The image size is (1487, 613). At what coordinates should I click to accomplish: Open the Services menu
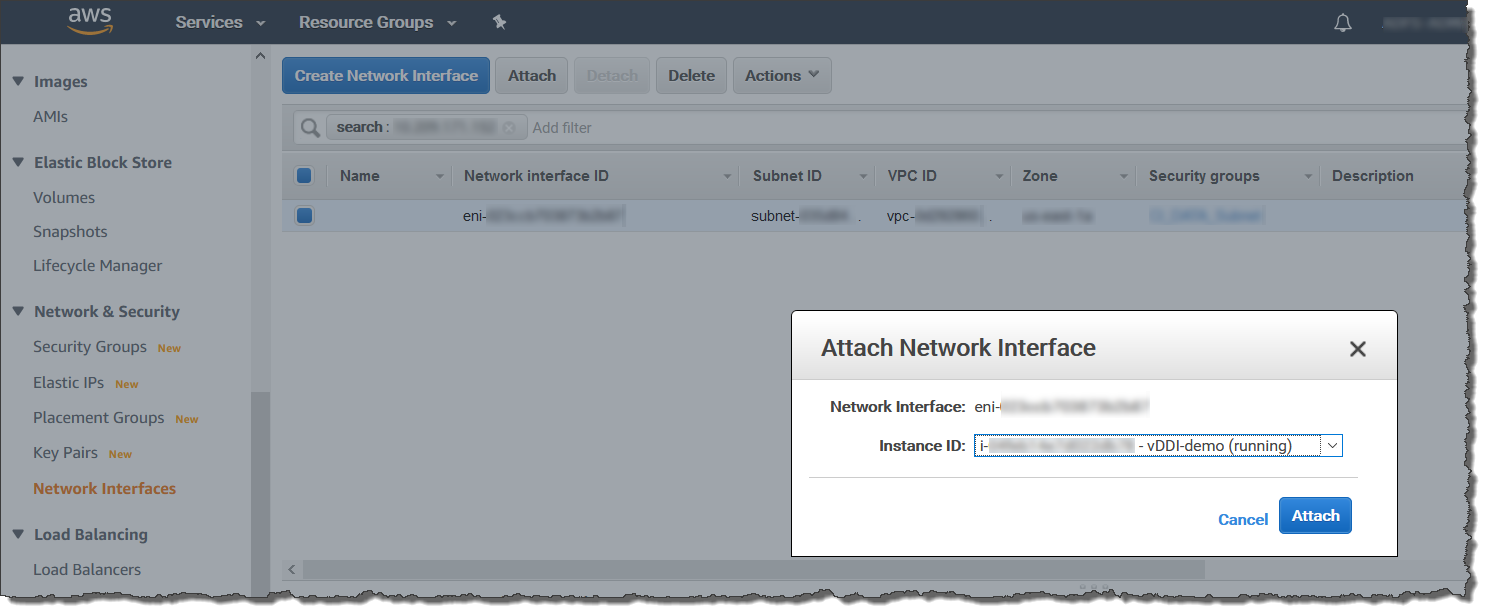point(220,22)
